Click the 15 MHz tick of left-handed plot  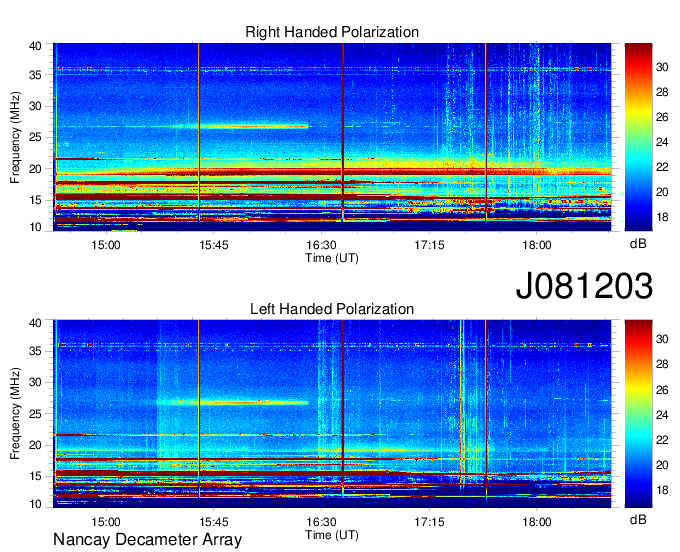tap(35, 477)
